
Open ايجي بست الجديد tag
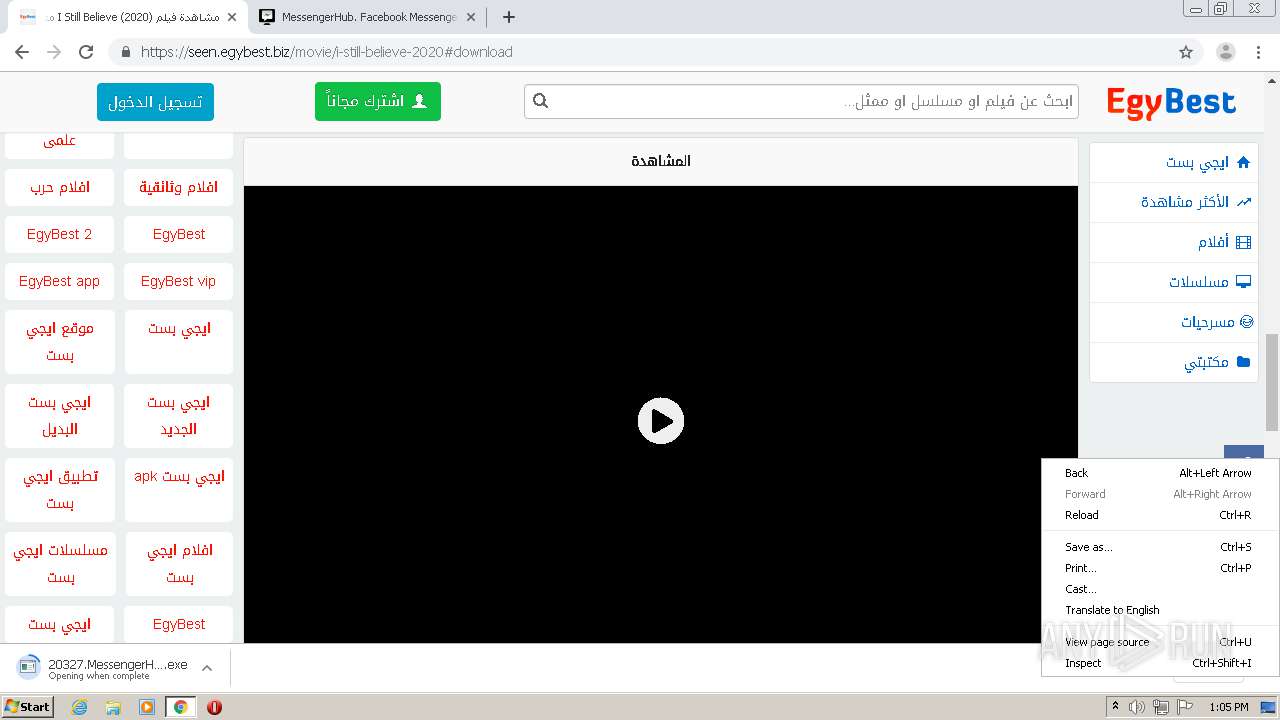179,416
